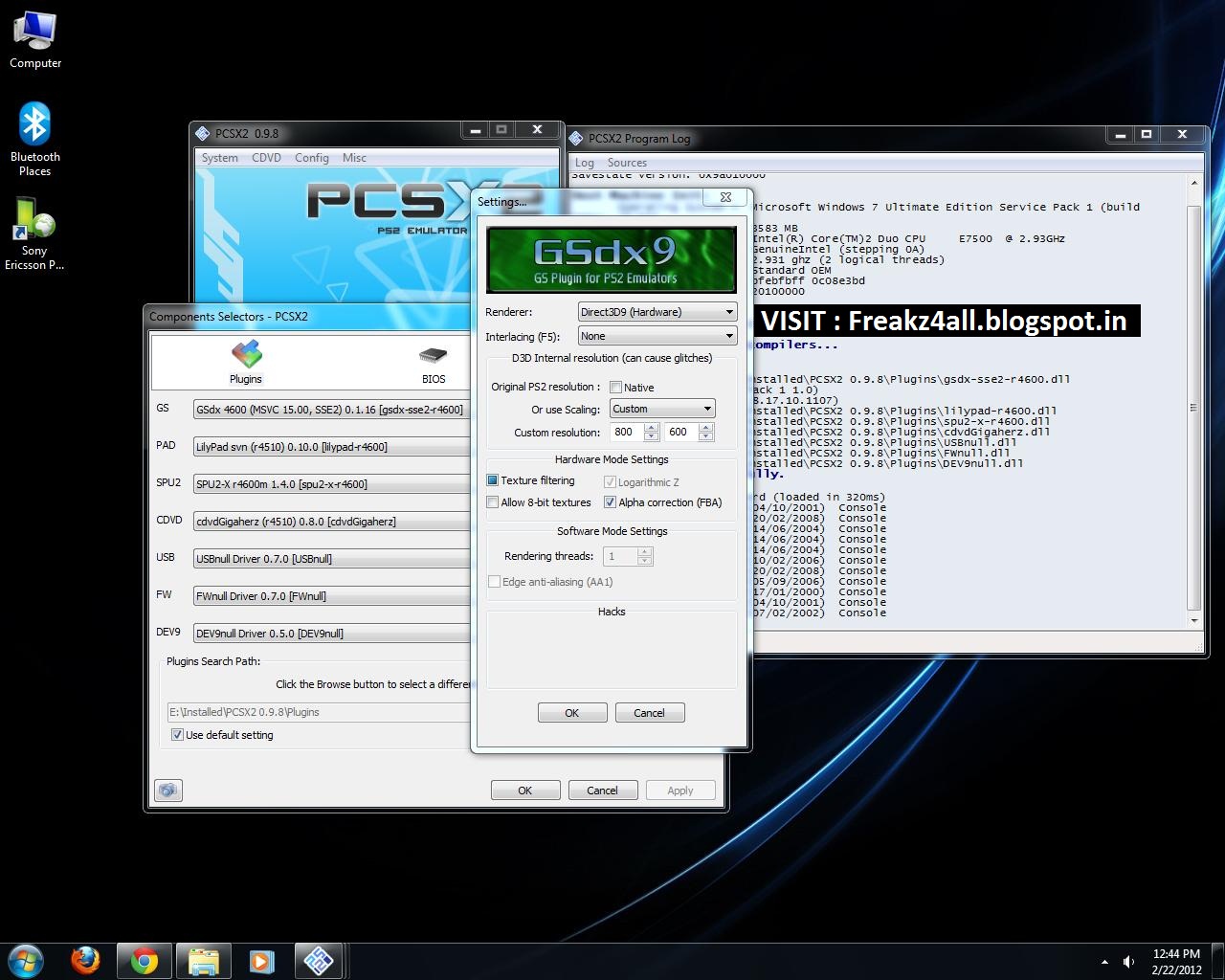Click Cancel in Components Selectors
The image size is (1225, 980).
[x=603, y=791]
